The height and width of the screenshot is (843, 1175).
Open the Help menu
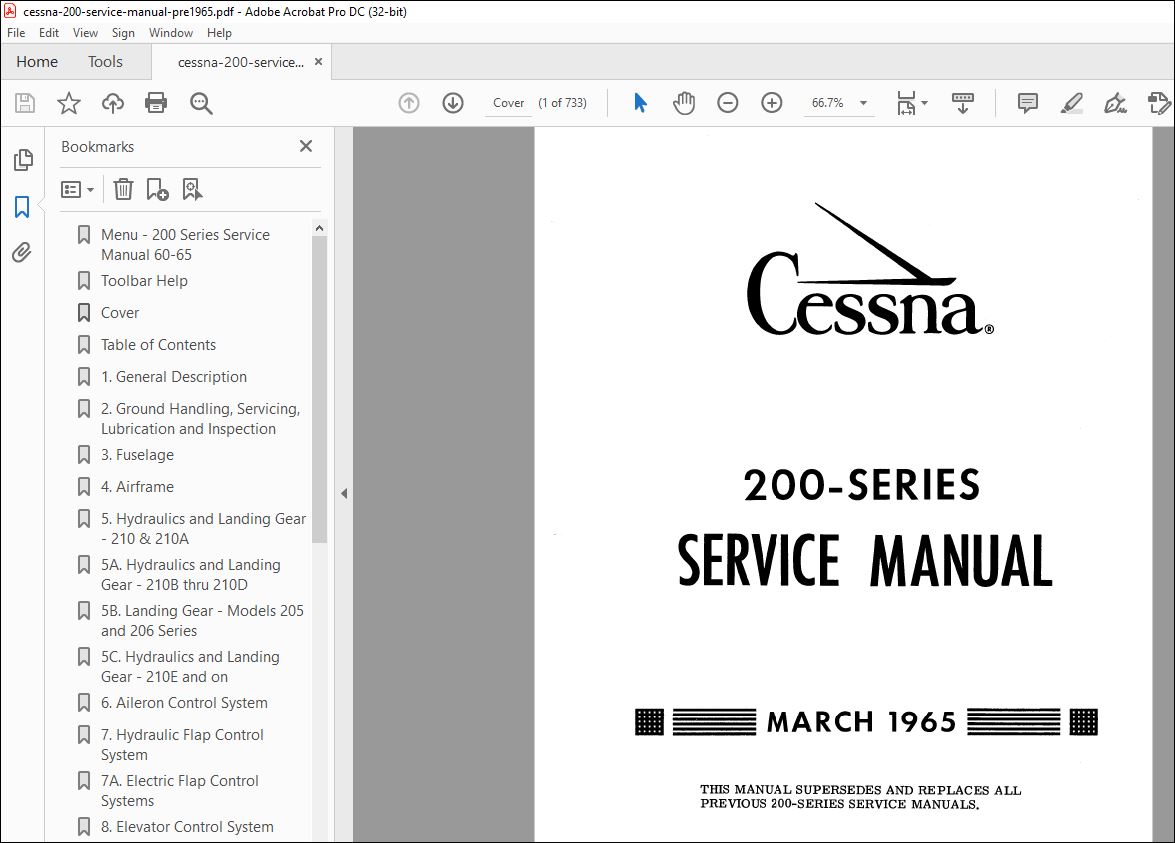click(x=219, y=33)
